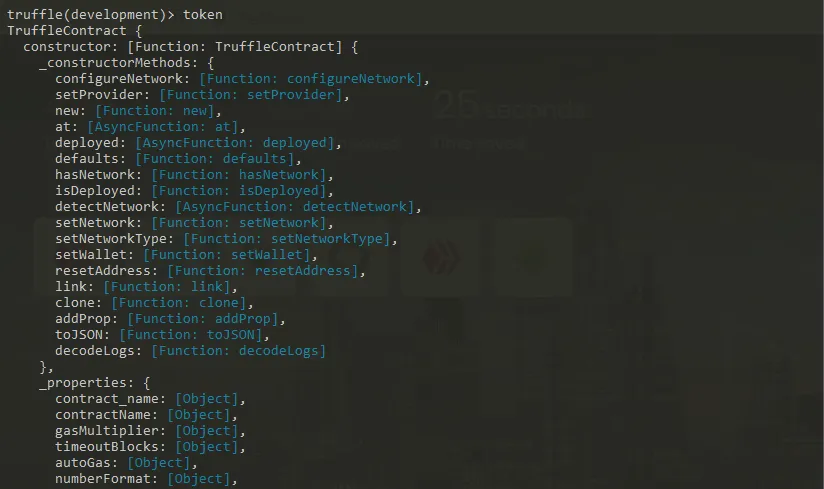Click the 'contract_name:' key
The width and height of the screenshot is (824, 489).
coord(110,399)
